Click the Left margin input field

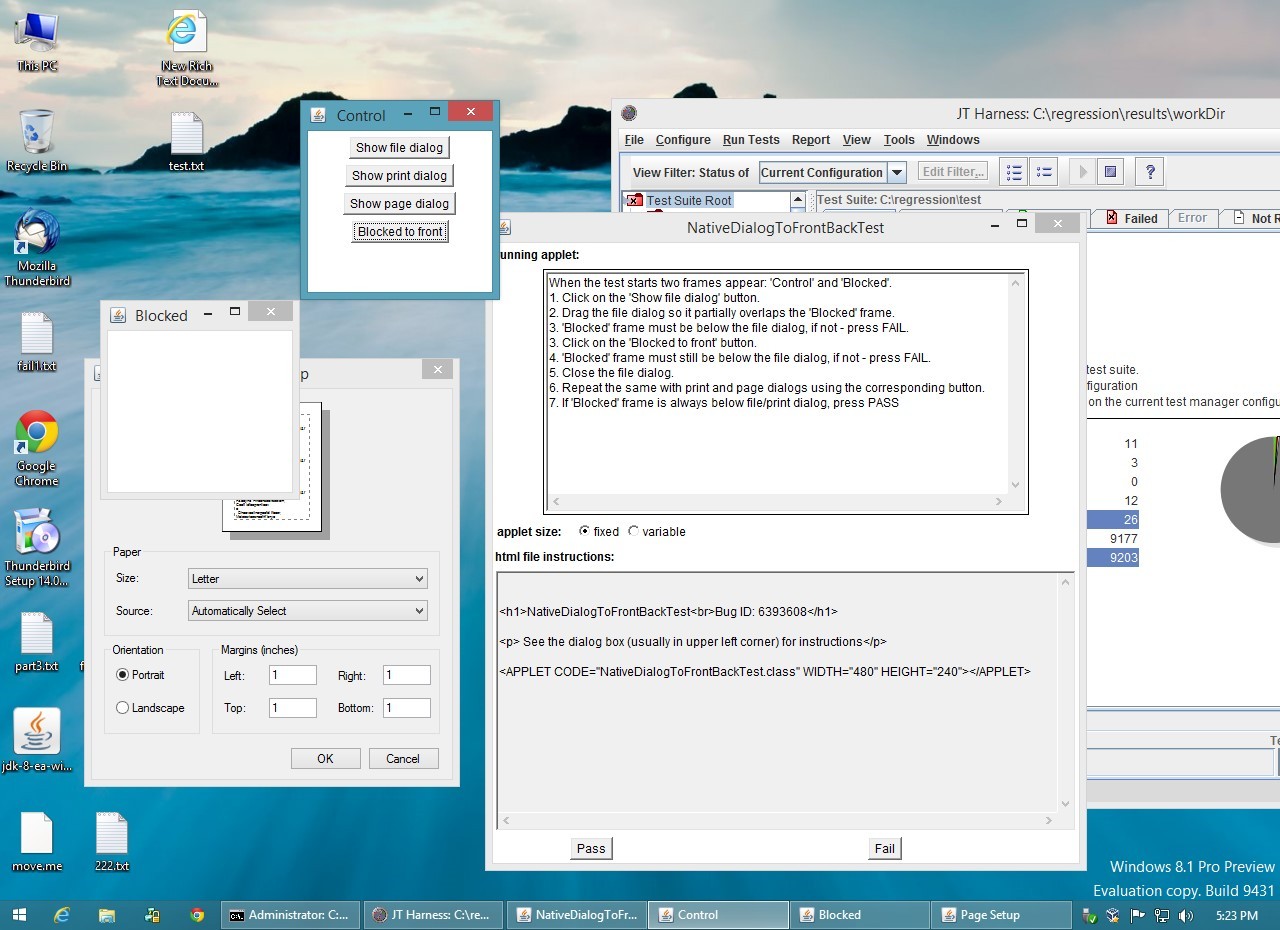tap(292, 676)
